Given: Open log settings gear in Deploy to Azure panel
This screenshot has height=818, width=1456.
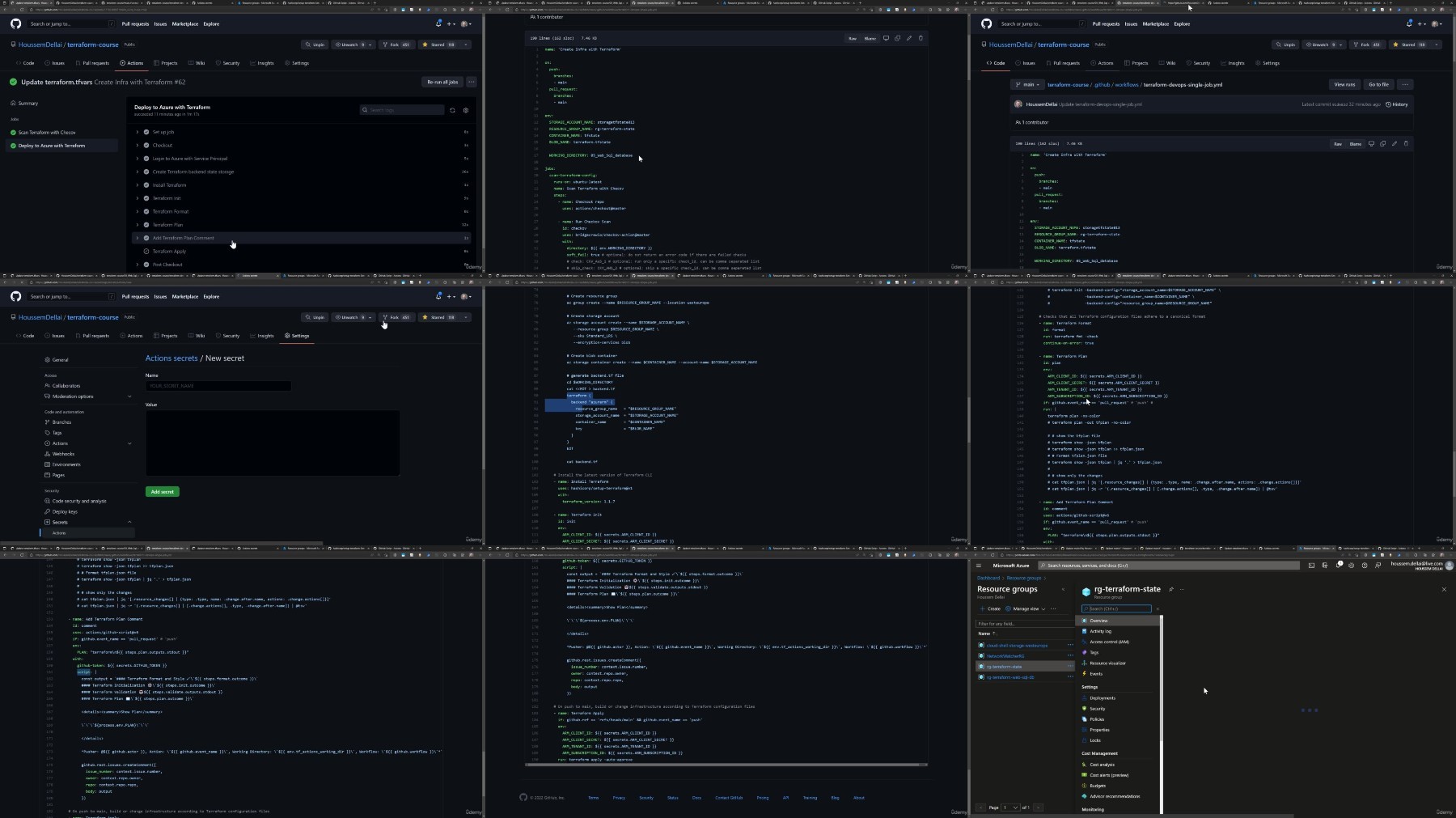Looking at the screenshot, I should pyautogui.click(x=466, y=110).
